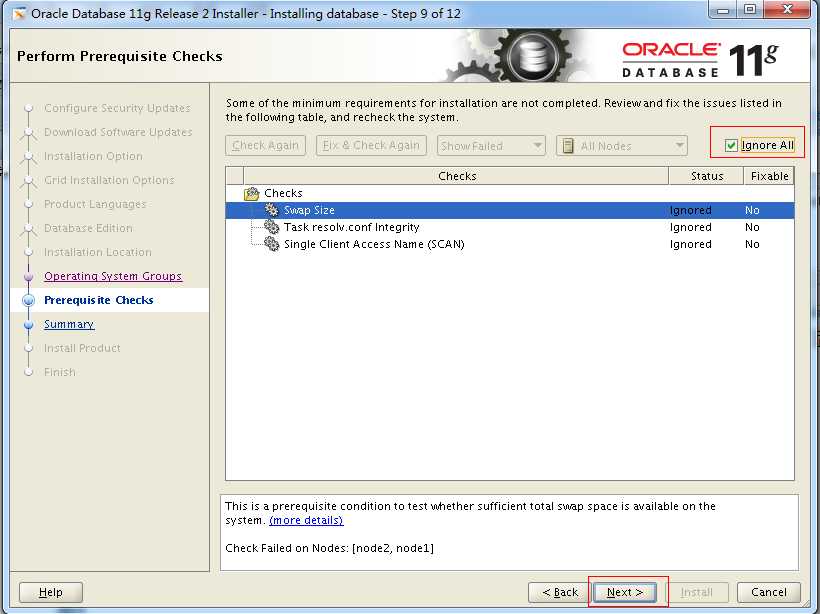
Task: Click Installation Location step
Action: (98, 252)
